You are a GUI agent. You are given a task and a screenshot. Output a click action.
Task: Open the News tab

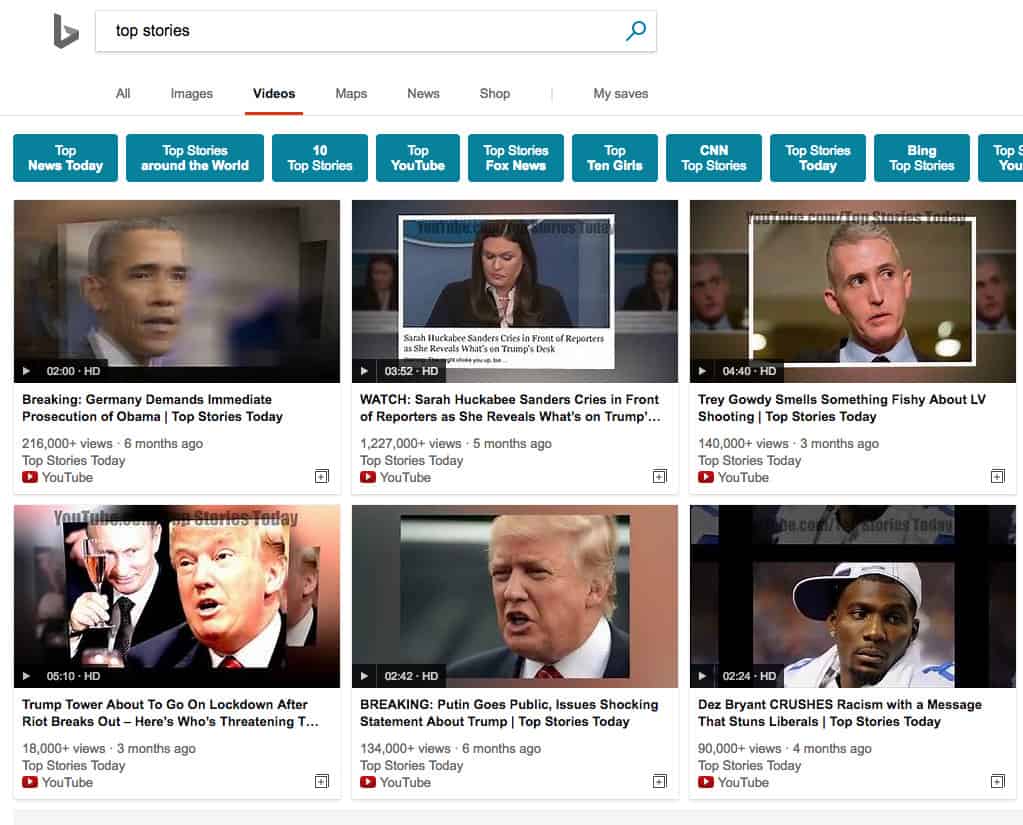pos(423,93)
